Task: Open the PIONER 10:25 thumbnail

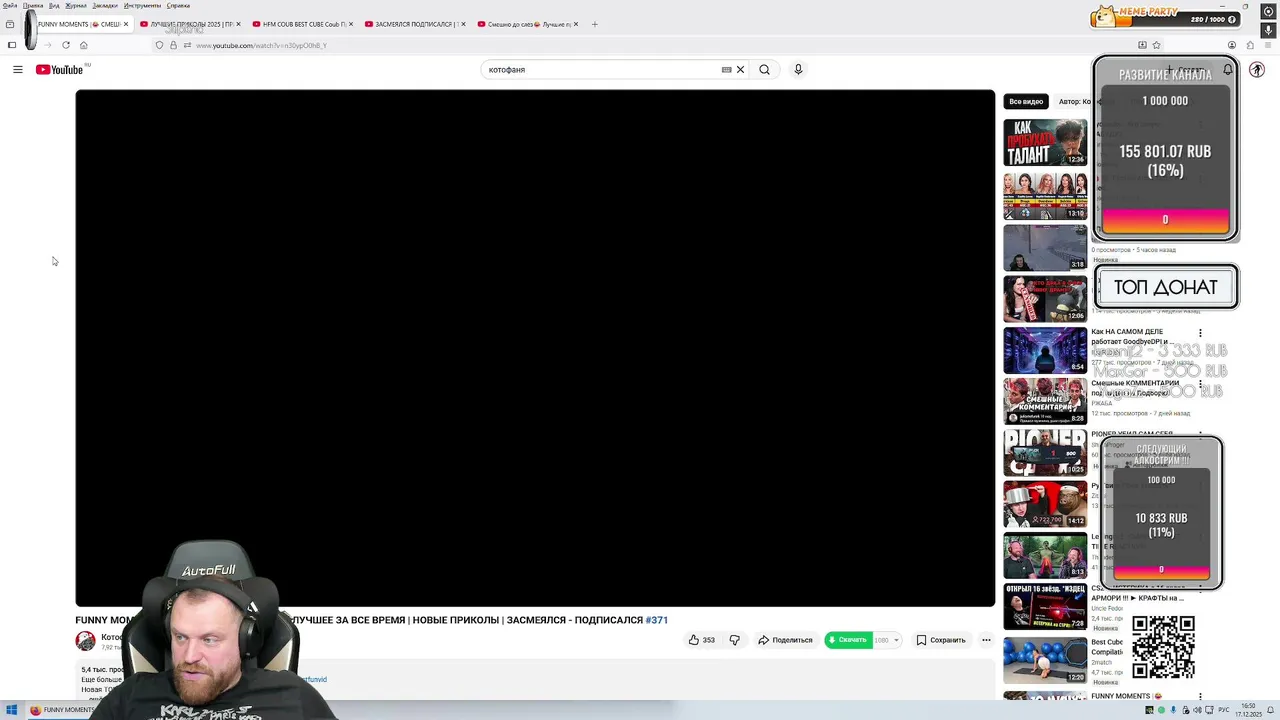Action: tap(1045, 453)
